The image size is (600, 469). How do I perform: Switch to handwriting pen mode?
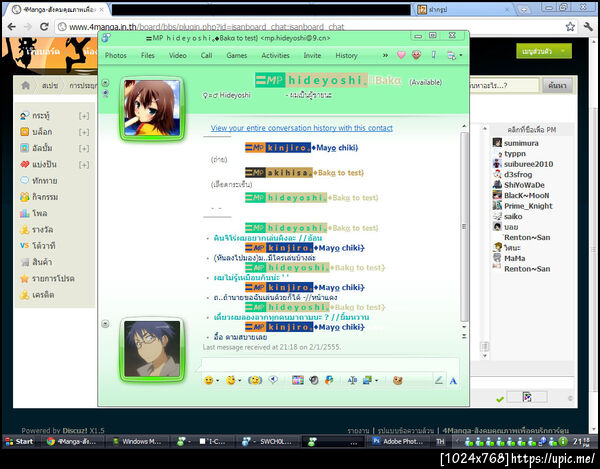tap(439, 380)
